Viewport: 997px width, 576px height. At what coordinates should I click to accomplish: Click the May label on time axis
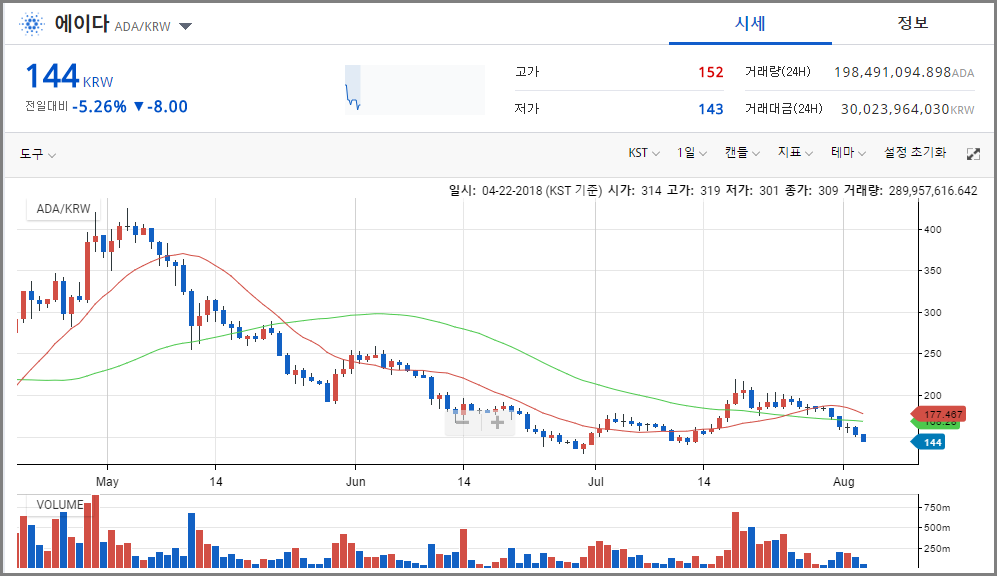(x=107, y=479)
